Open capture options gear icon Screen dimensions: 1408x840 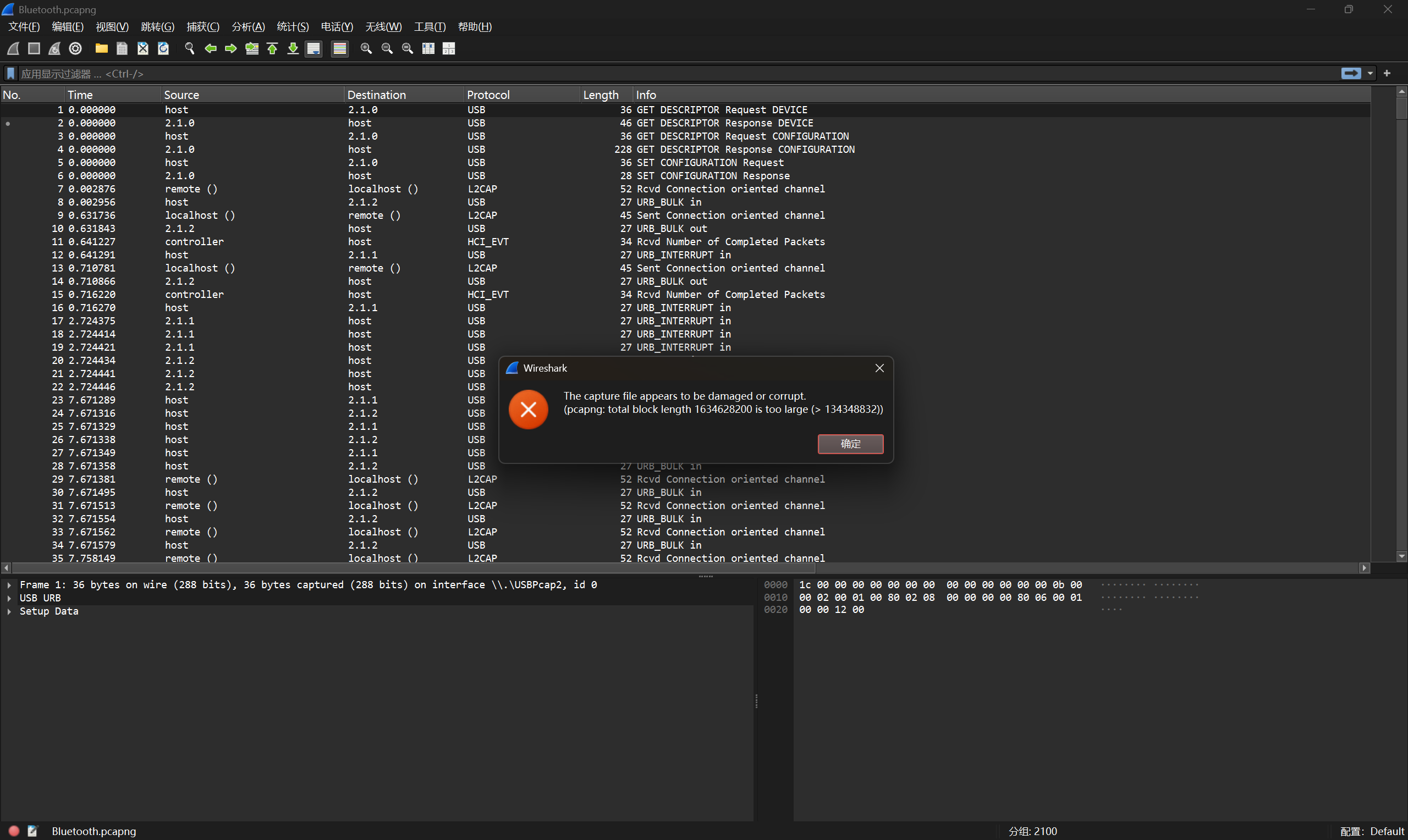75,49
